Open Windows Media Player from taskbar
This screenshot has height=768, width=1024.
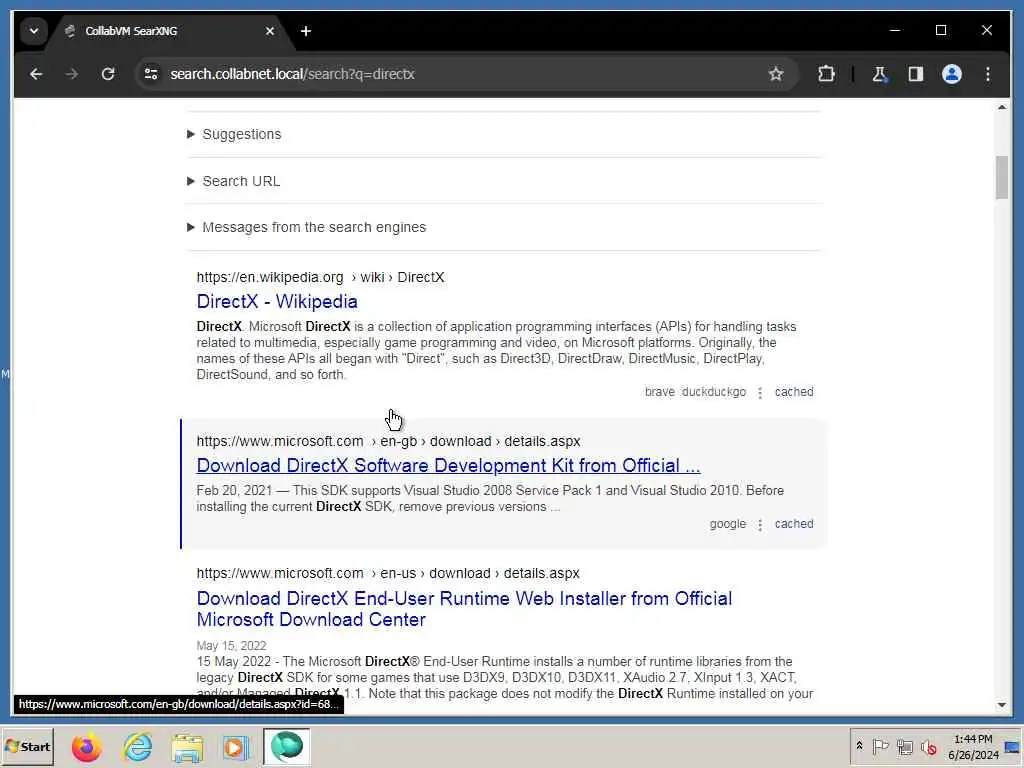click(236, 746)
